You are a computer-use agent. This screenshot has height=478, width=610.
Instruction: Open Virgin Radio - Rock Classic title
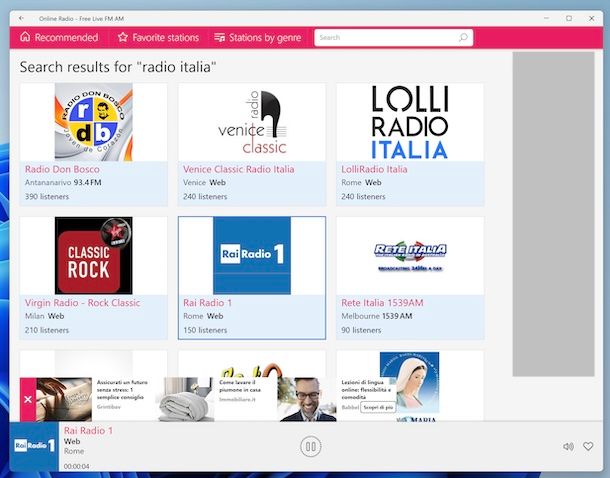click(x=82, y=303)
